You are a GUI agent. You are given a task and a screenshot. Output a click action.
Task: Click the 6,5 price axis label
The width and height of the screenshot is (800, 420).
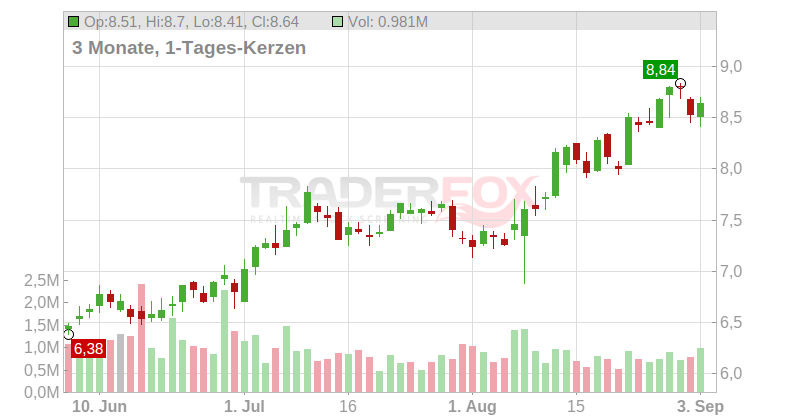731,323
